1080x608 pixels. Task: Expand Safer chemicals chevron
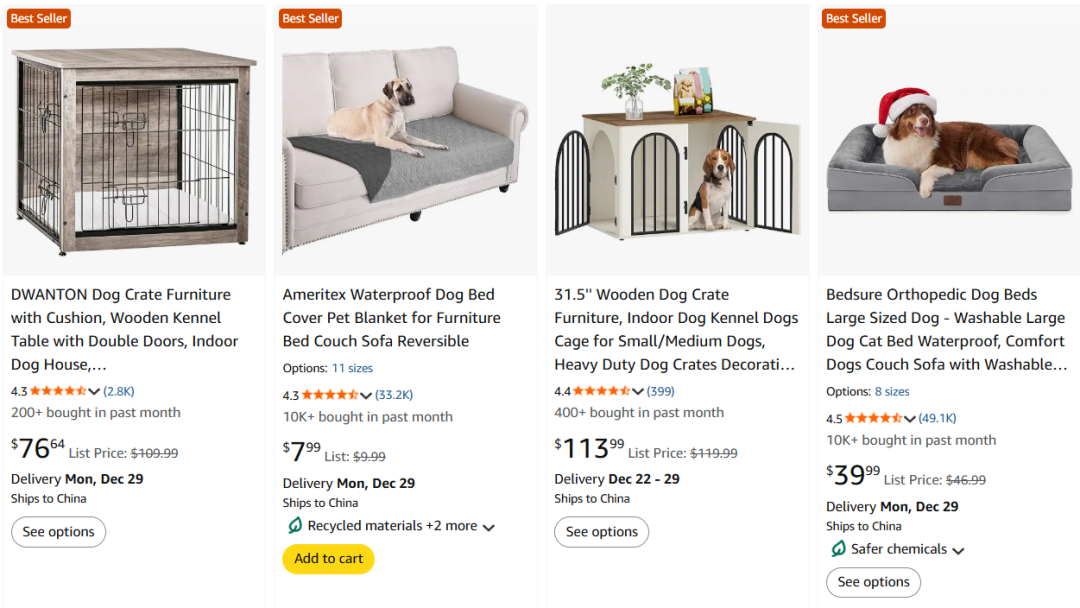tap(958, 550)
